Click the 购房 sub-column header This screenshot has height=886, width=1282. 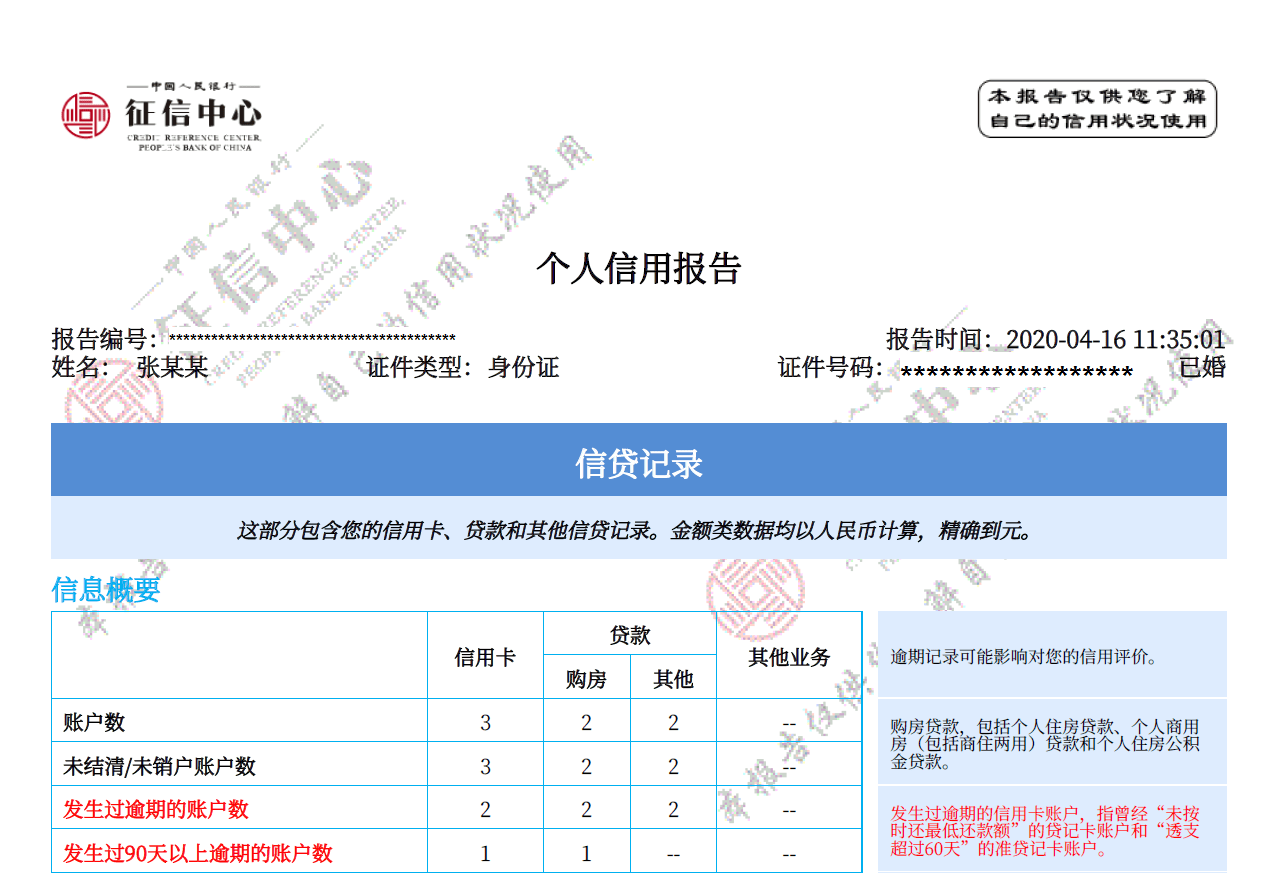click(x=586, y=679)
